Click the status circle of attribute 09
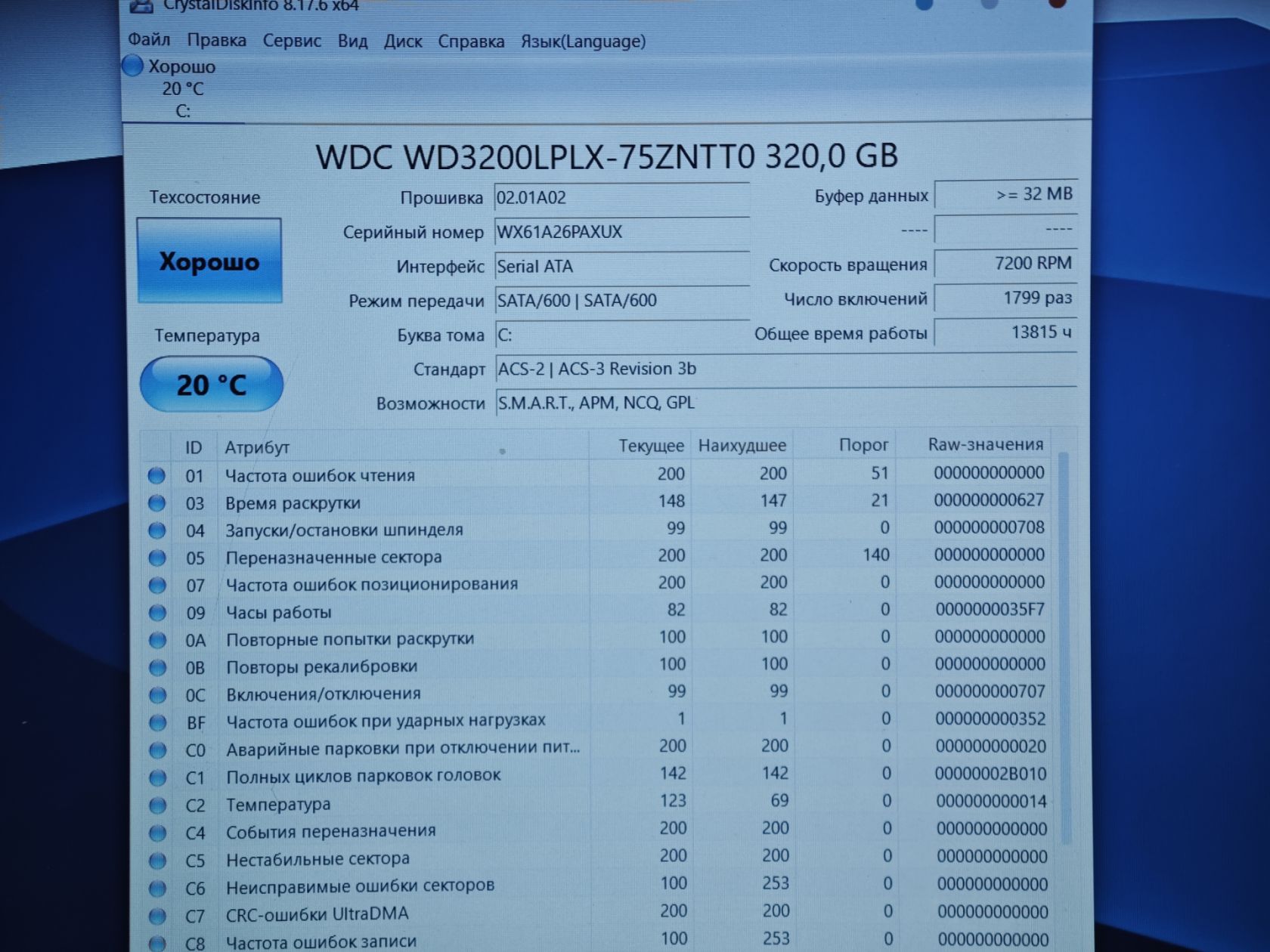 [157, 612]
